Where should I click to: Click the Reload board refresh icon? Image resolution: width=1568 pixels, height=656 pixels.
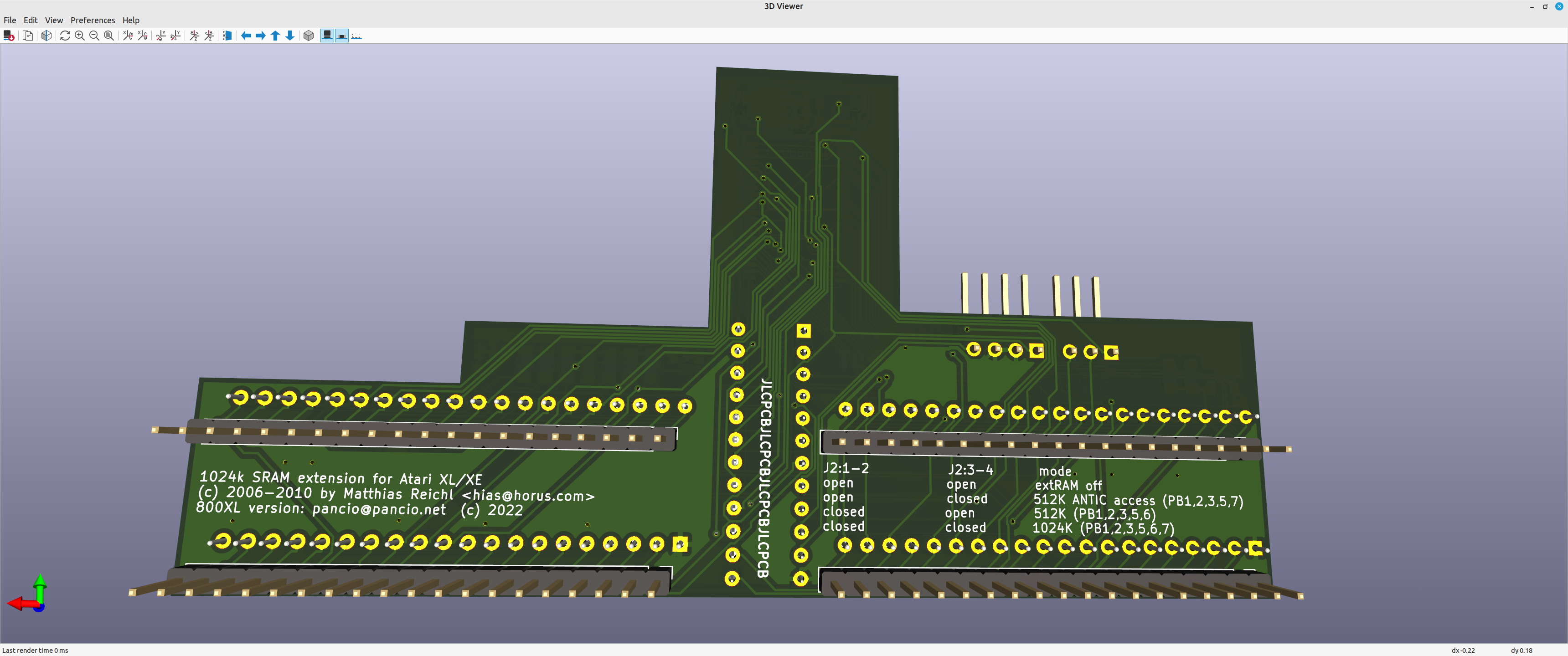coord(65,36)
